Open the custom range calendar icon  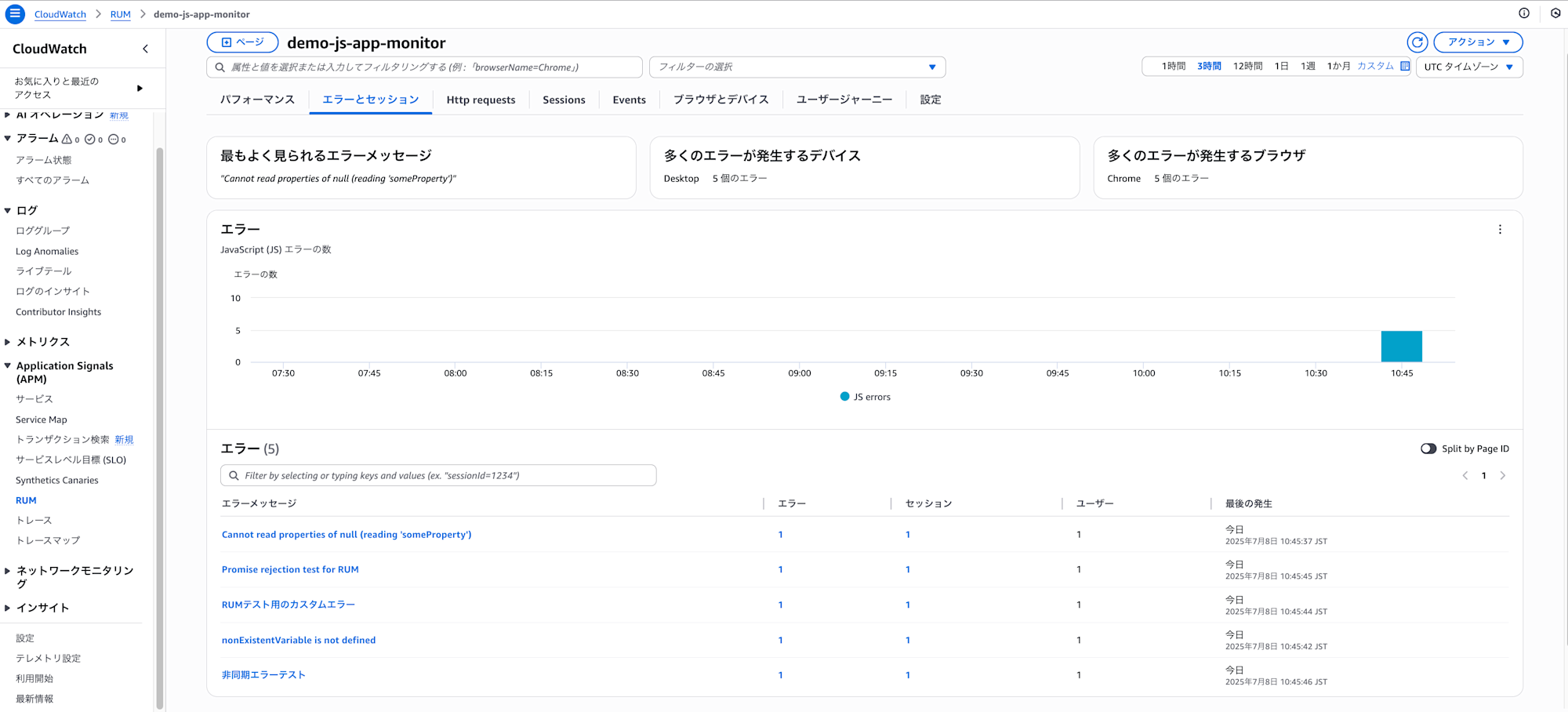(x=1405, y=67)
